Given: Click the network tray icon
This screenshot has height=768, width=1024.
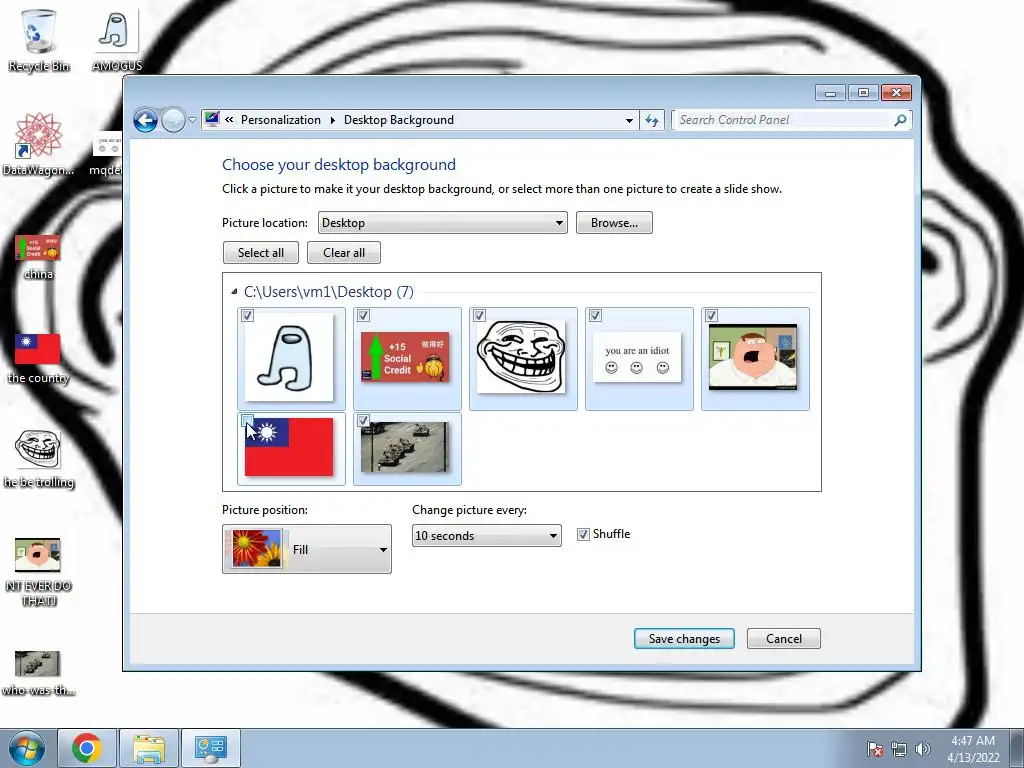Looking at the screenshot, I should click(x=899, y=749).
